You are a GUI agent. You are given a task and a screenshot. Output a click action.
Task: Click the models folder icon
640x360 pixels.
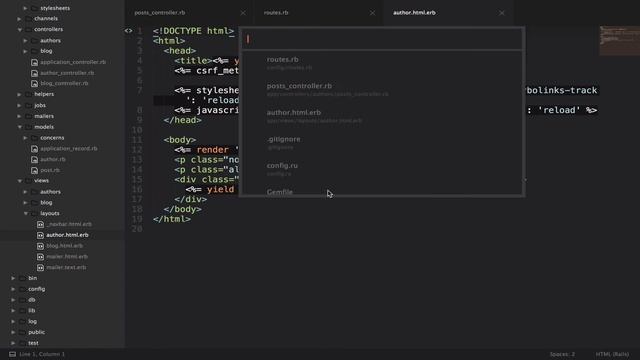(28, 127)
